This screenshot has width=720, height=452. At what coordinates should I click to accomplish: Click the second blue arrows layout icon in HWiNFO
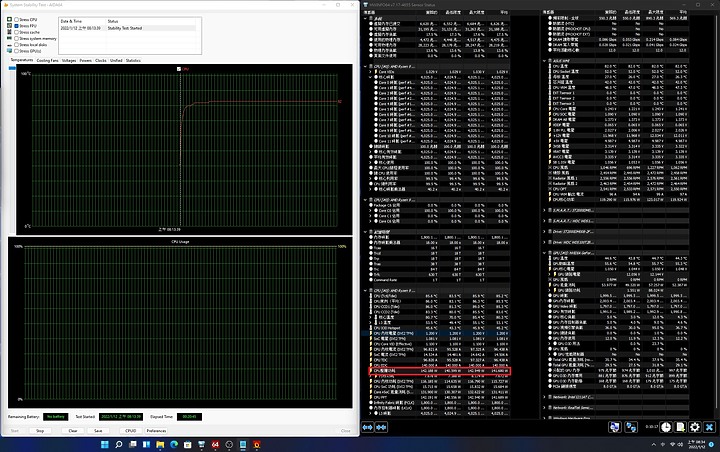click(381, 427)
